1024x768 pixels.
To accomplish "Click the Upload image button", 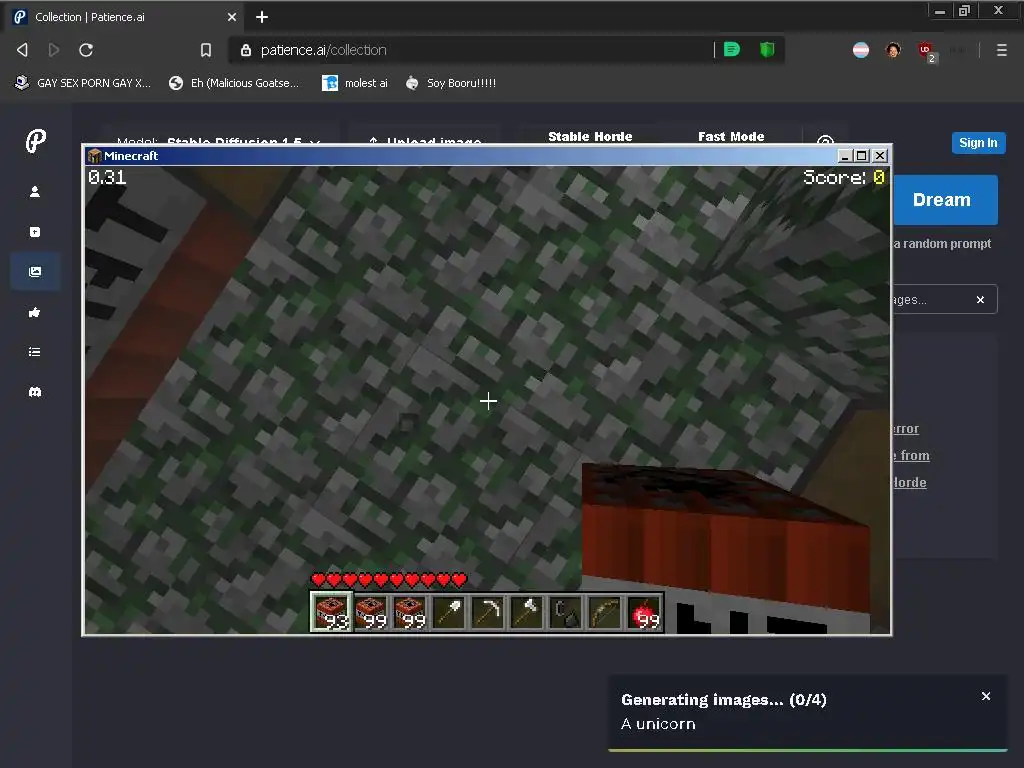I will [426, 141].
